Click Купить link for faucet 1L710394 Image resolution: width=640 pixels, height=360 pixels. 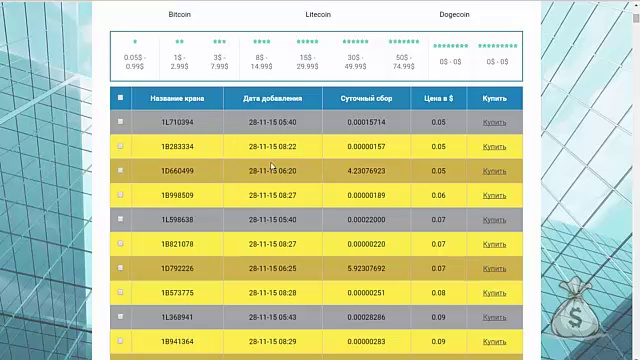pos(494,122)
